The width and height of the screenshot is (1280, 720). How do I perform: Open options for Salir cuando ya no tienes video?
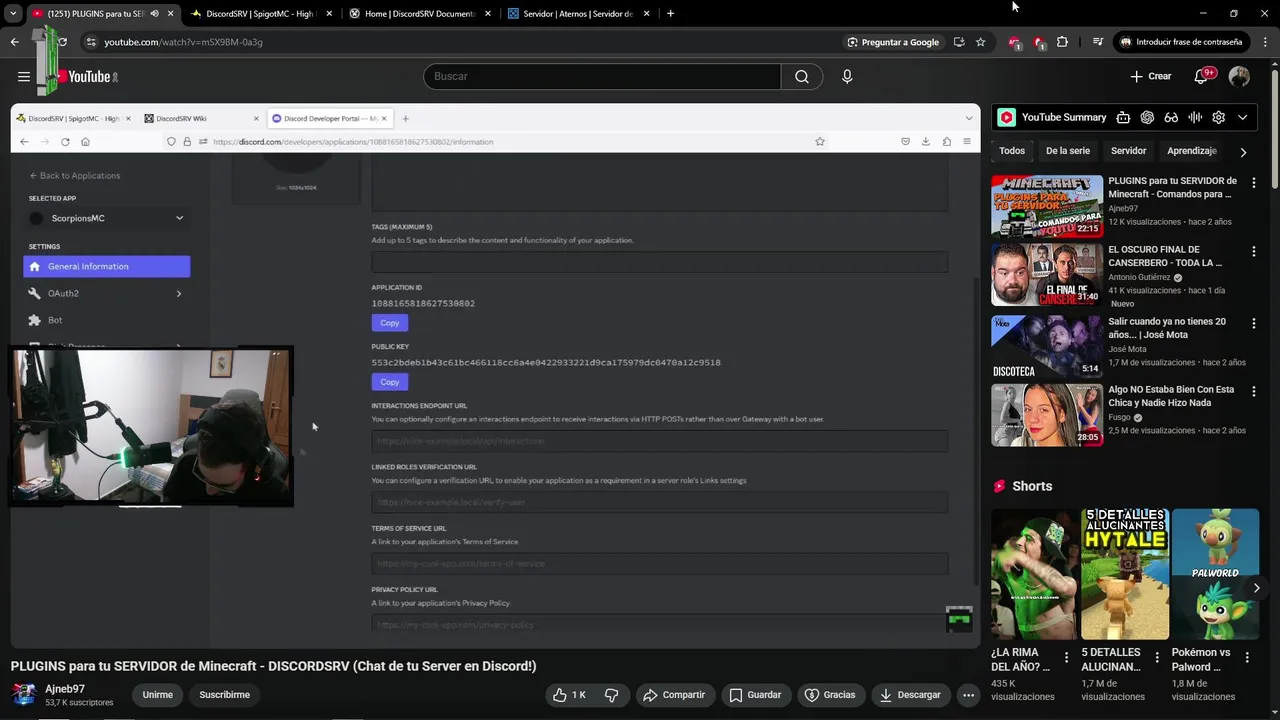tap(1253, 323)
